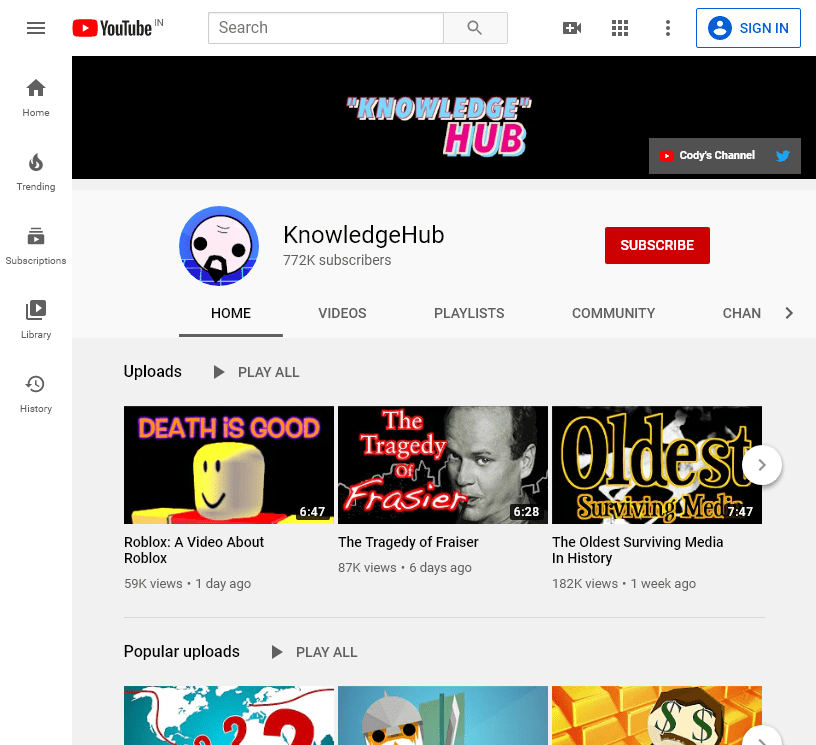Click '87K views • 6 days ago' text

coord(405,568)
